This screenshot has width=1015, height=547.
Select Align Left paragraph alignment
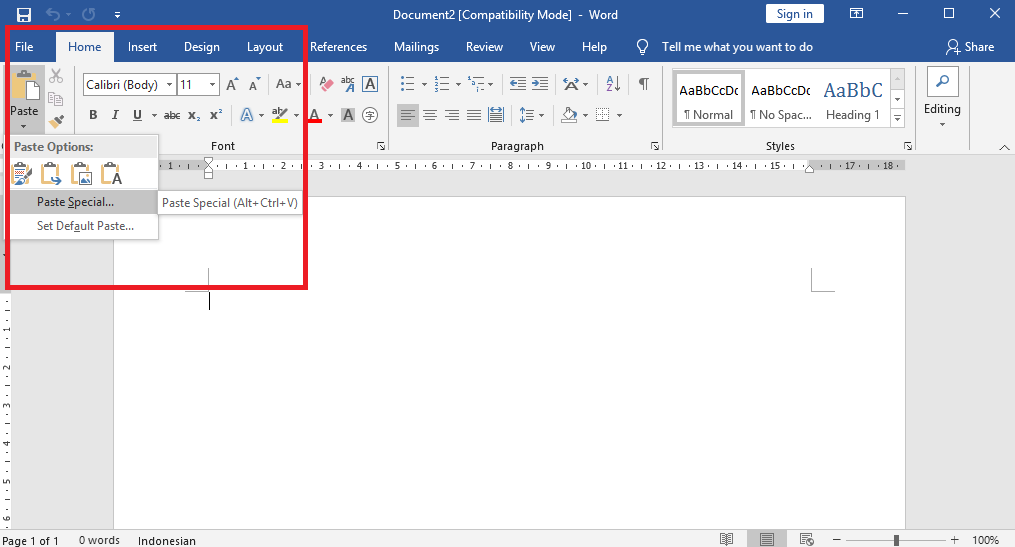click(408, 115)
